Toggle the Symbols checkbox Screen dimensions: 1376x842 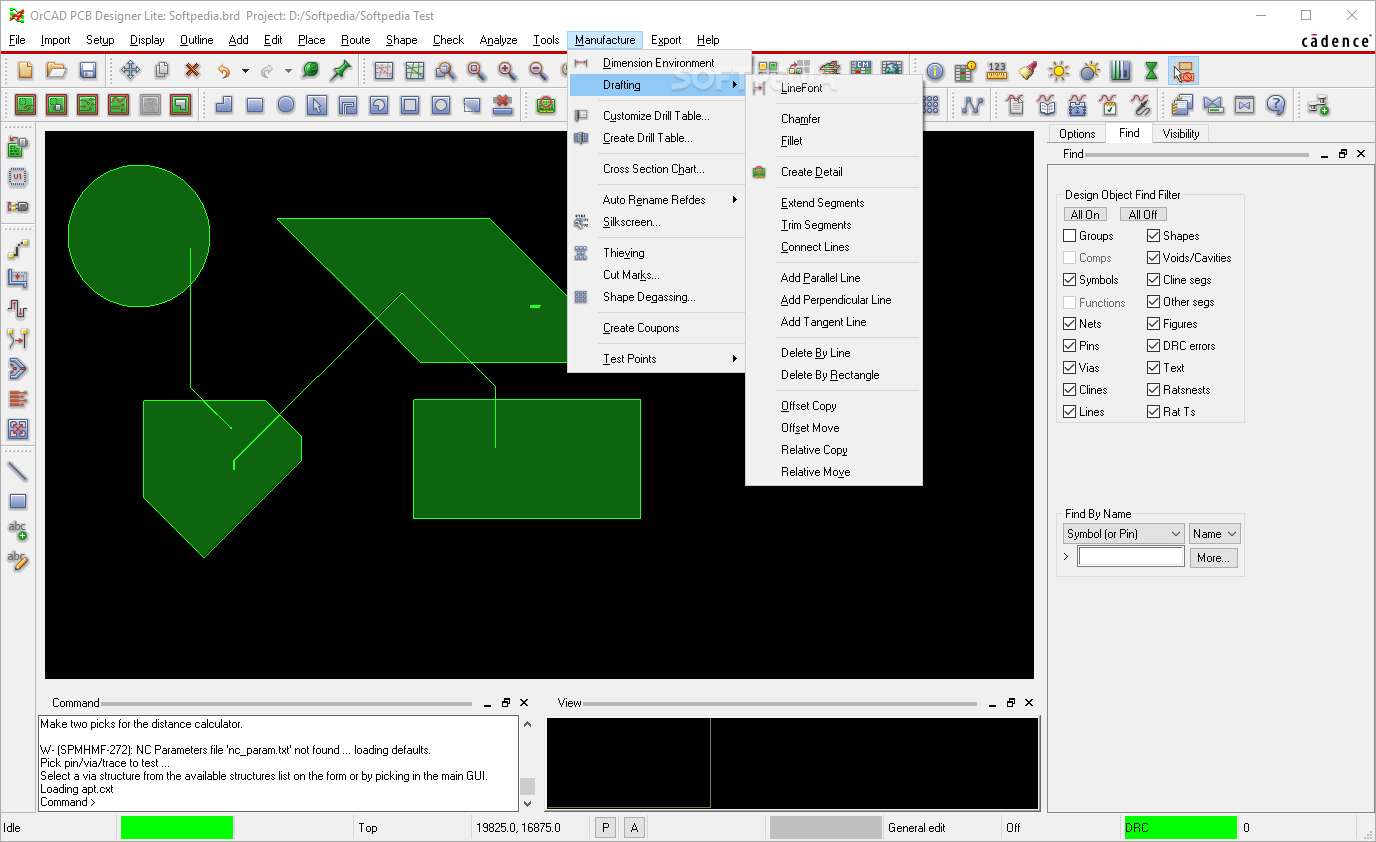1070,280
